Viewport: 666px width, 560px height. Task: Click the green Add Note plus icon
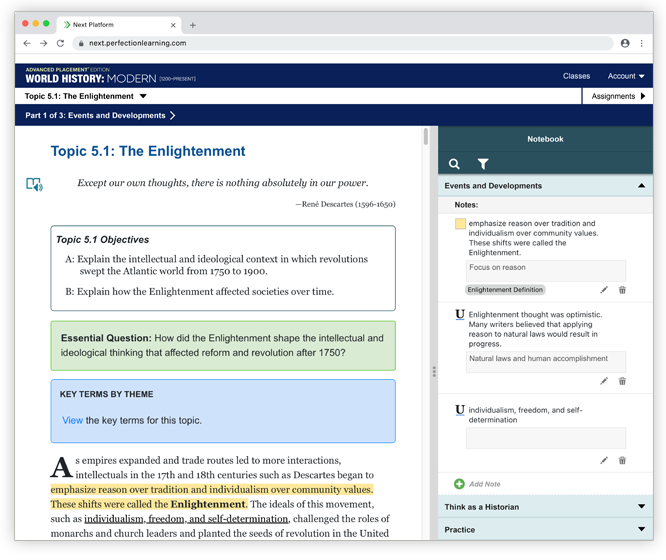click(459, 484)
